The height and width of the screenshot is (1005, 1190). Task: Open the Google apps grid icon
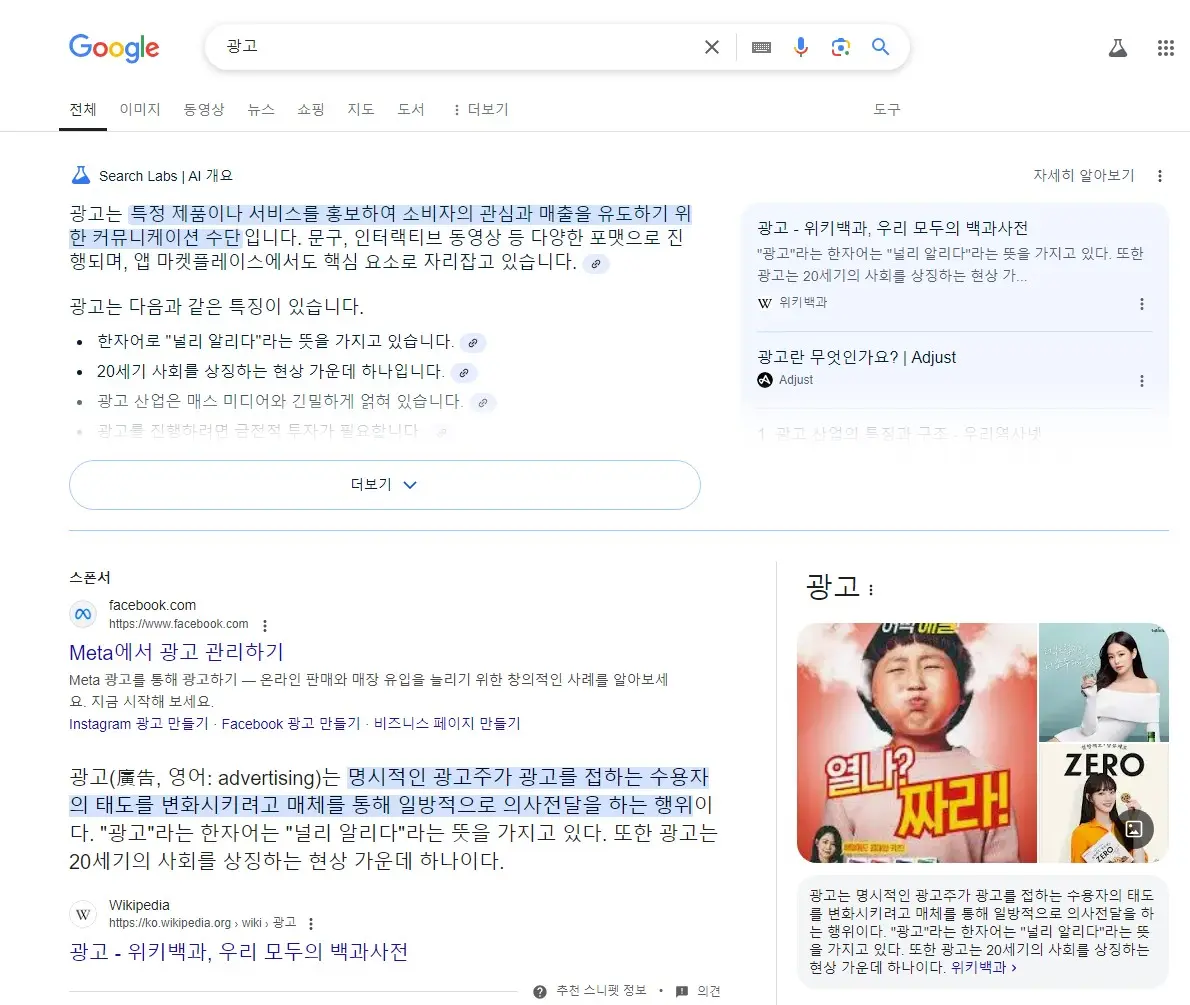coord(1164,47)
